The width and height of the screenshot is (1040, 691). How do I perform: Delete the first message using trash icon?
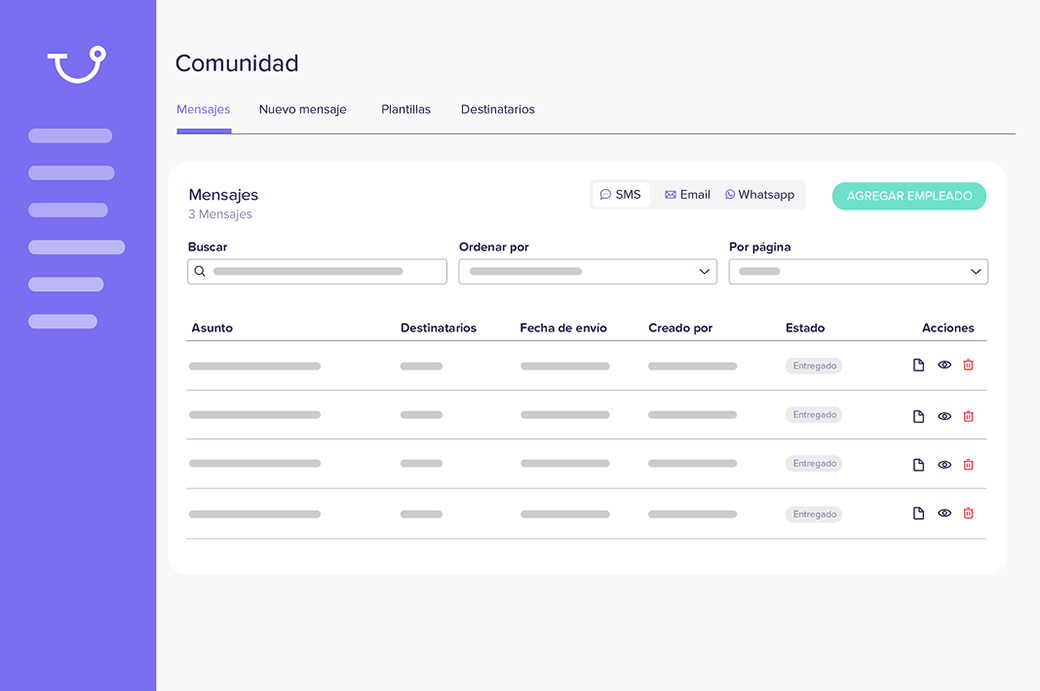968,365
